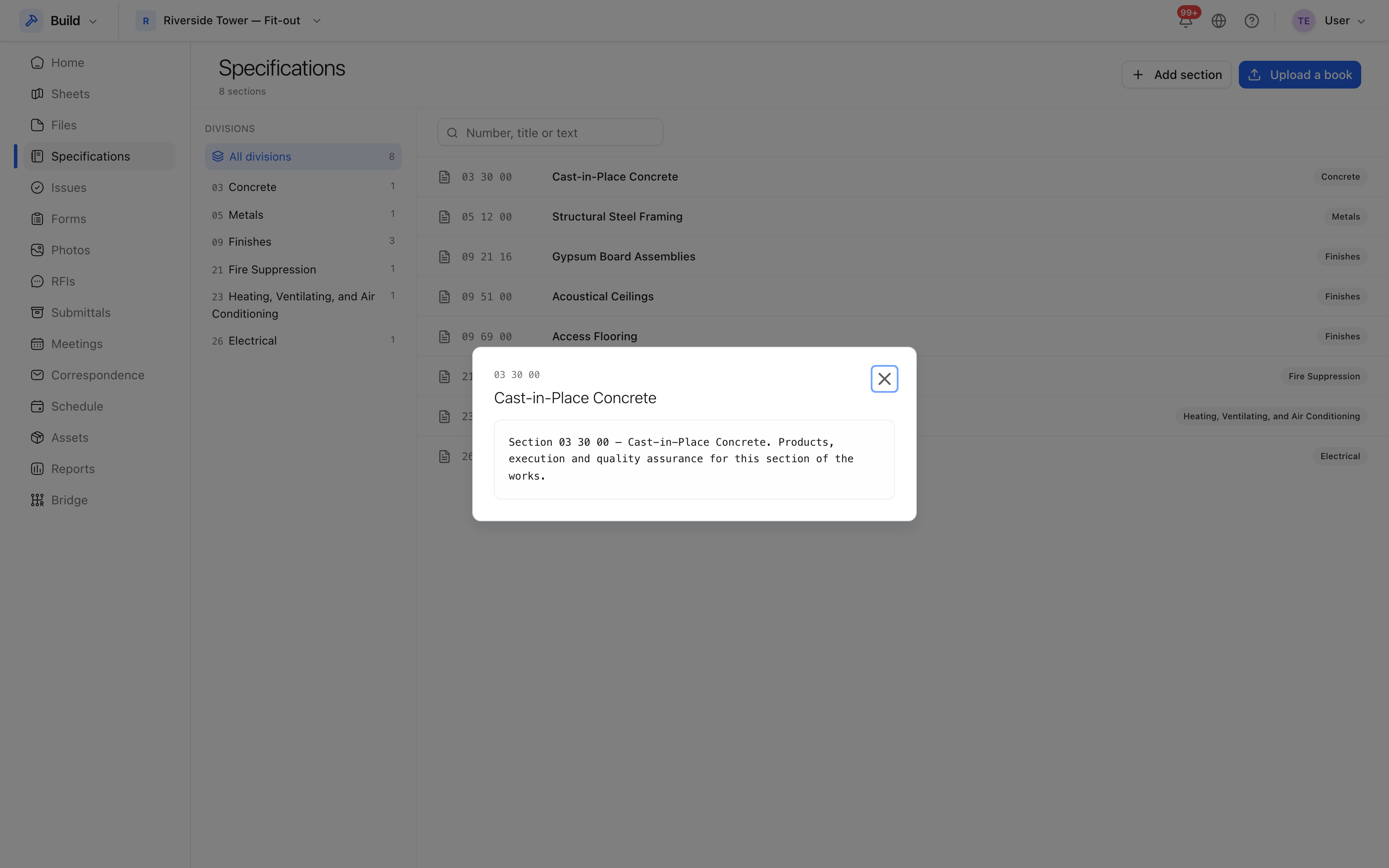Open Sheets from the sidebar
The height and width of the screenshot is (868, 1389).
99,94
